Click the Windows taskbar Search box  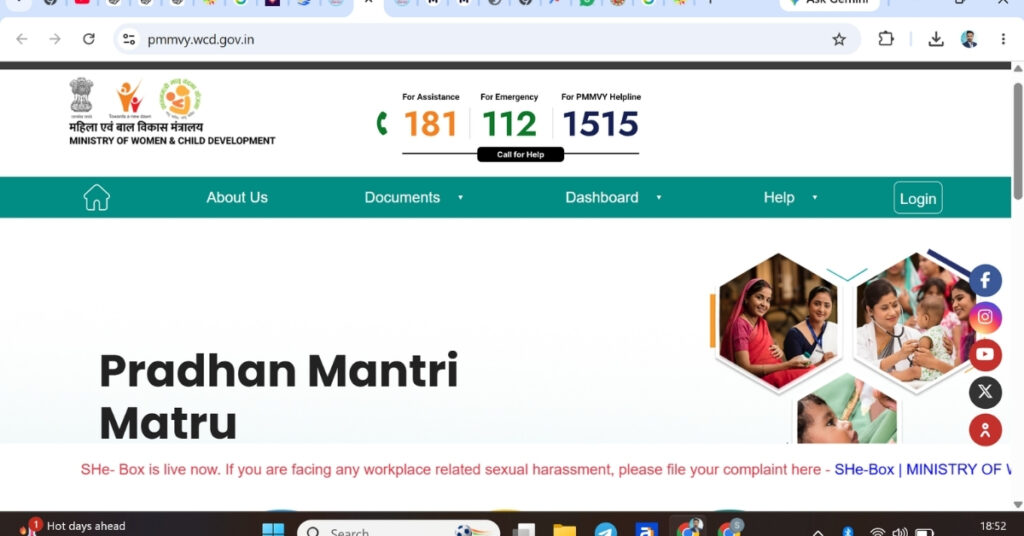pos(398,530)
